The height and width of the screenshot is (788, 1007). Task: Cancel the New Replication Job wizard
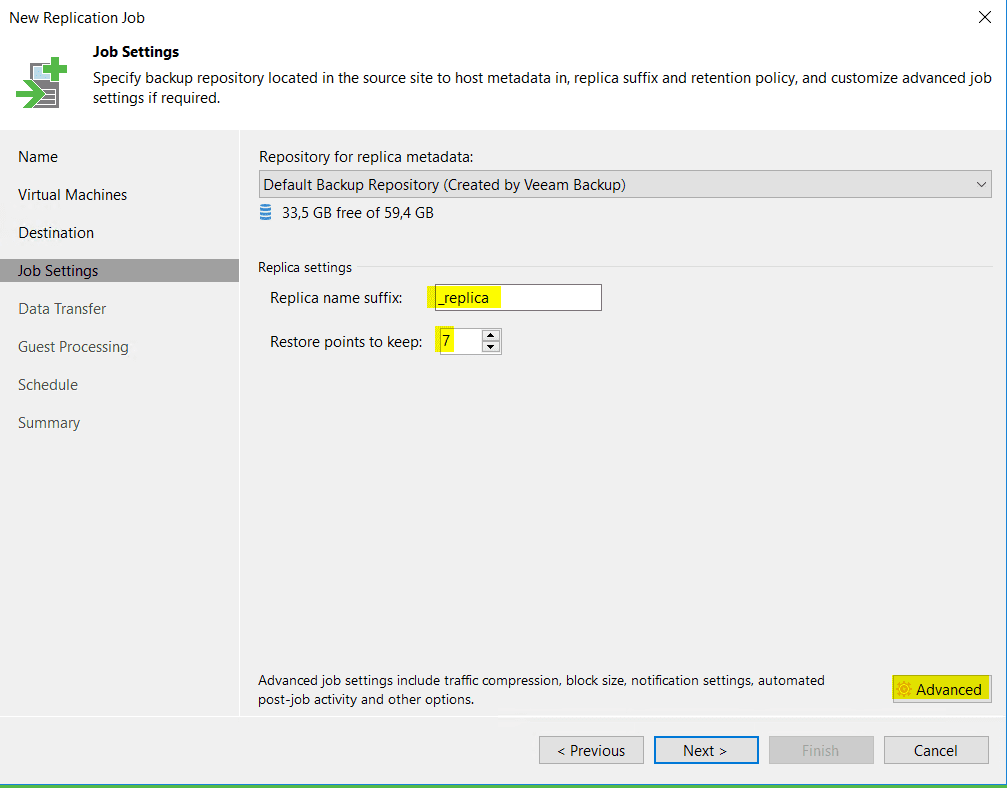936,750
